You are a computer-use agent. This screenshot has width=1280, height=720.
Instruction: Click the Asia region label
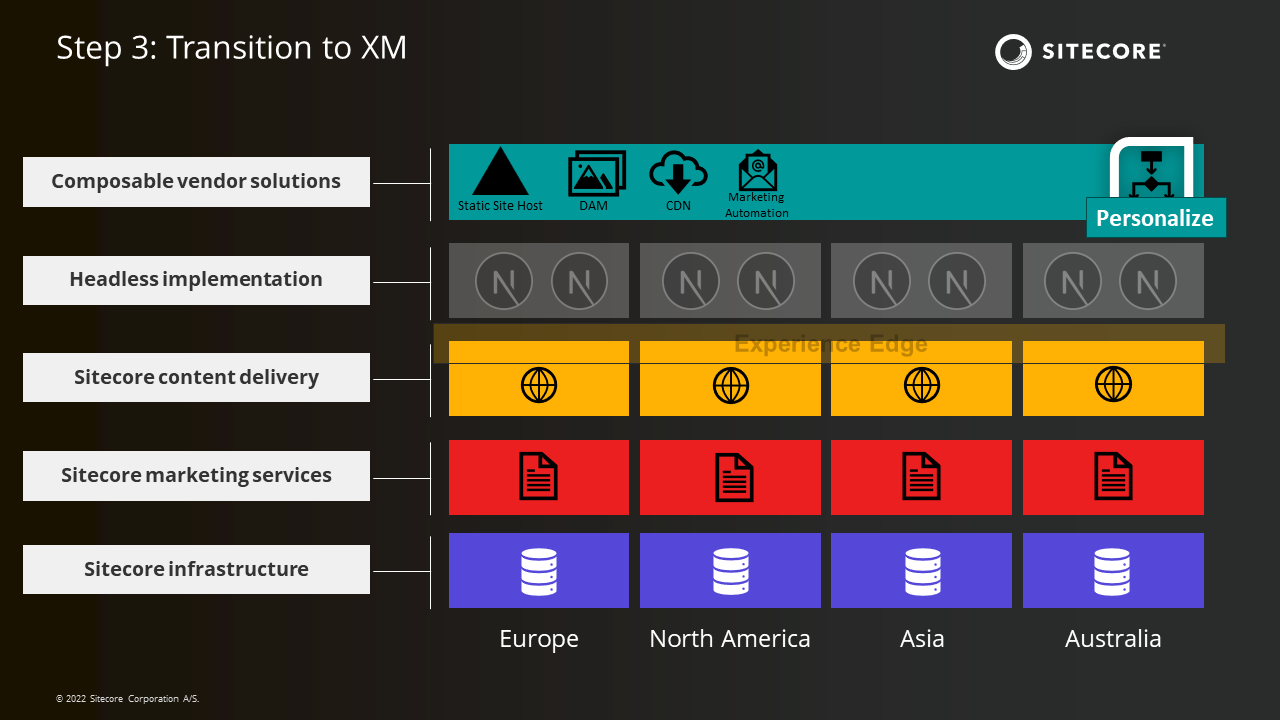click(922, 639)
